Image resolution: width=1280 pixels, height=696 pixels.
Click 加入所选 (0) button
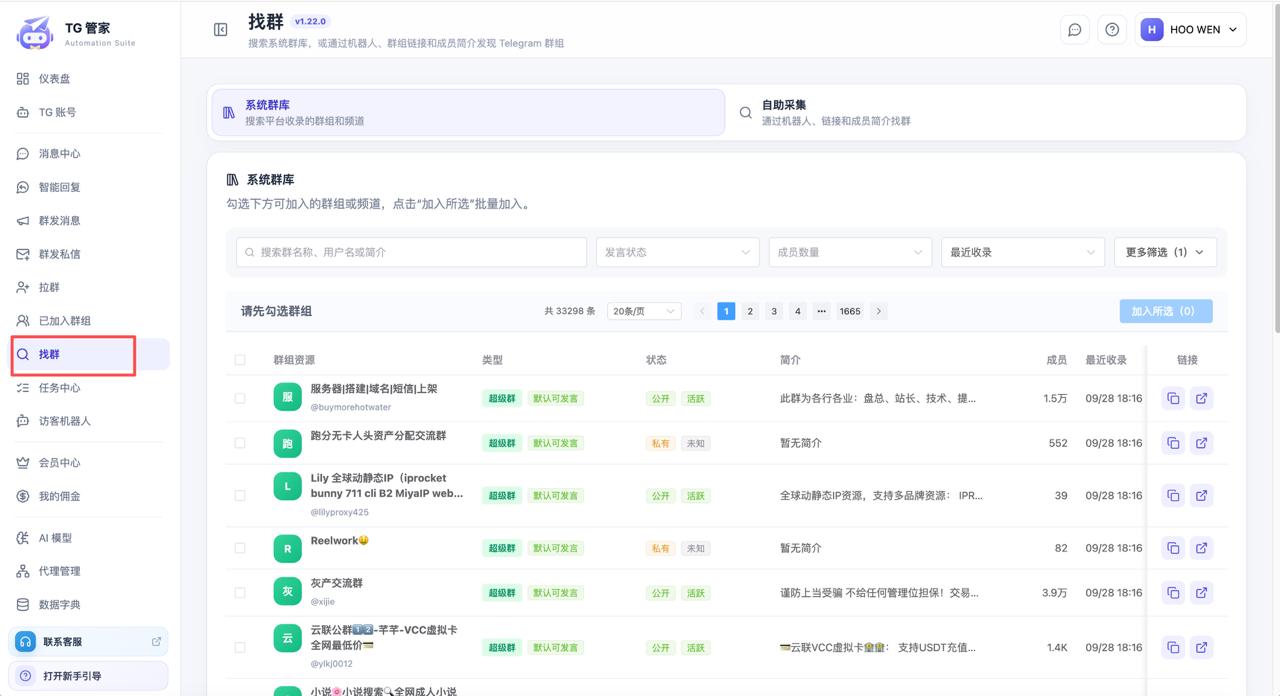tap(1166, 311)
